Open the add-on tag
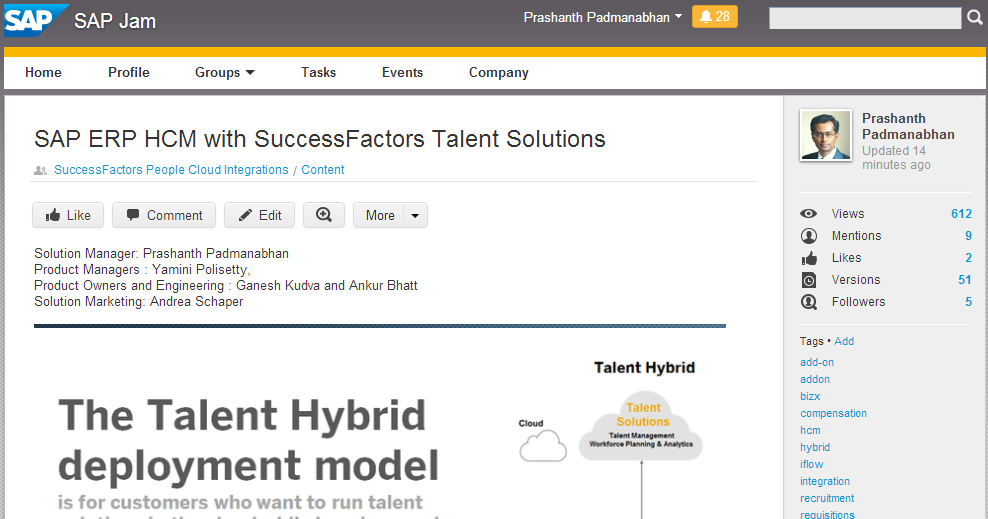This screenshot has width=988, height=519. pos(817,362)
